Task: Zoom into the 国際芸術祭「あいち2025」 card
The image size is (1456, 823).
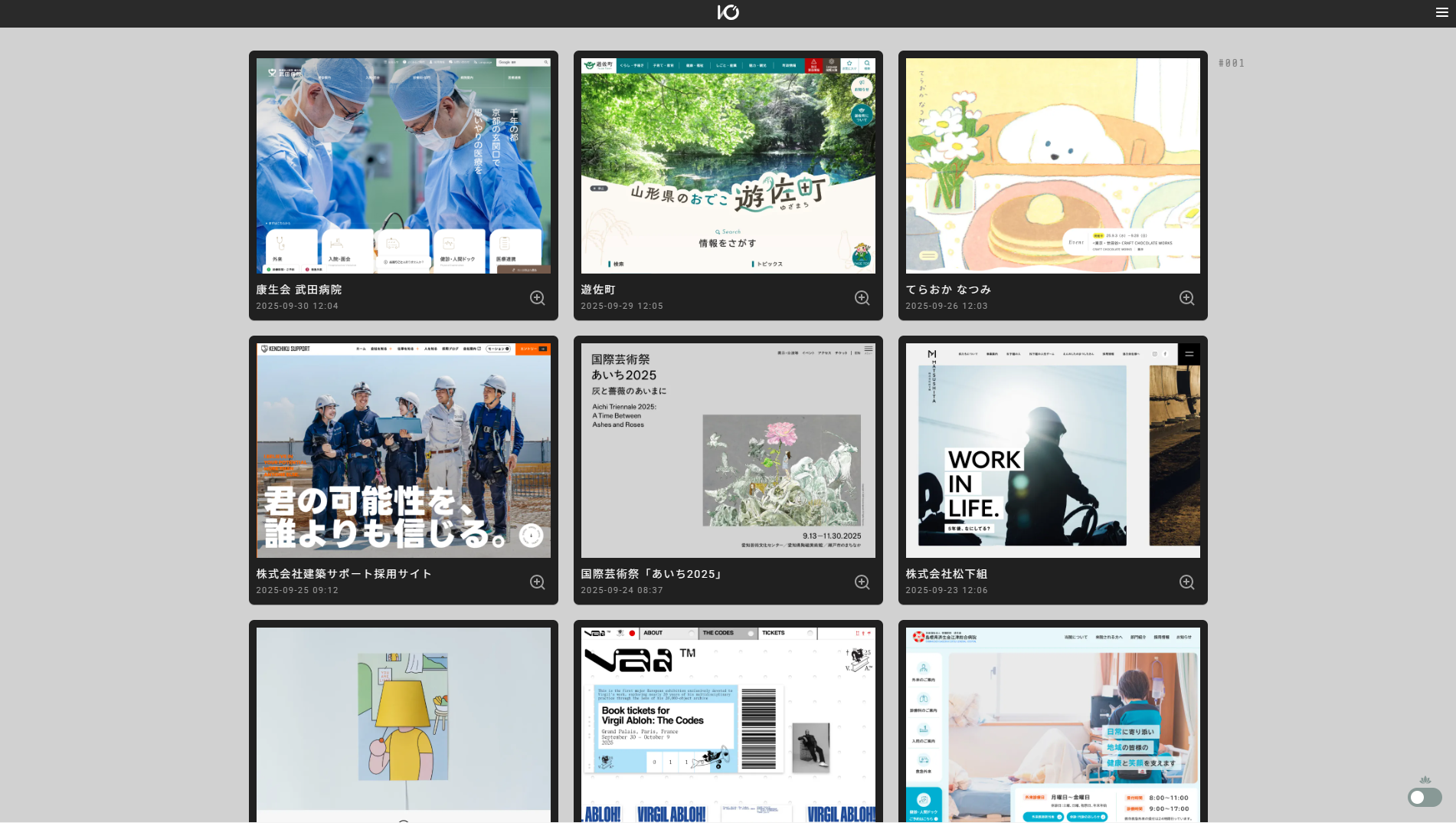Action: [x=862, y=582]
